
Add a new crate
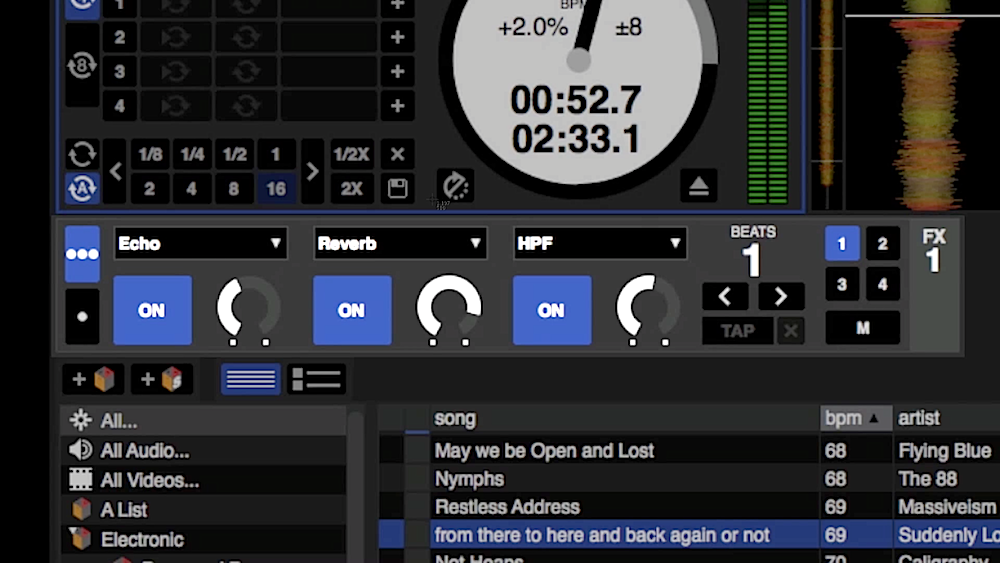pyautogui.click(x=94, y=379)
